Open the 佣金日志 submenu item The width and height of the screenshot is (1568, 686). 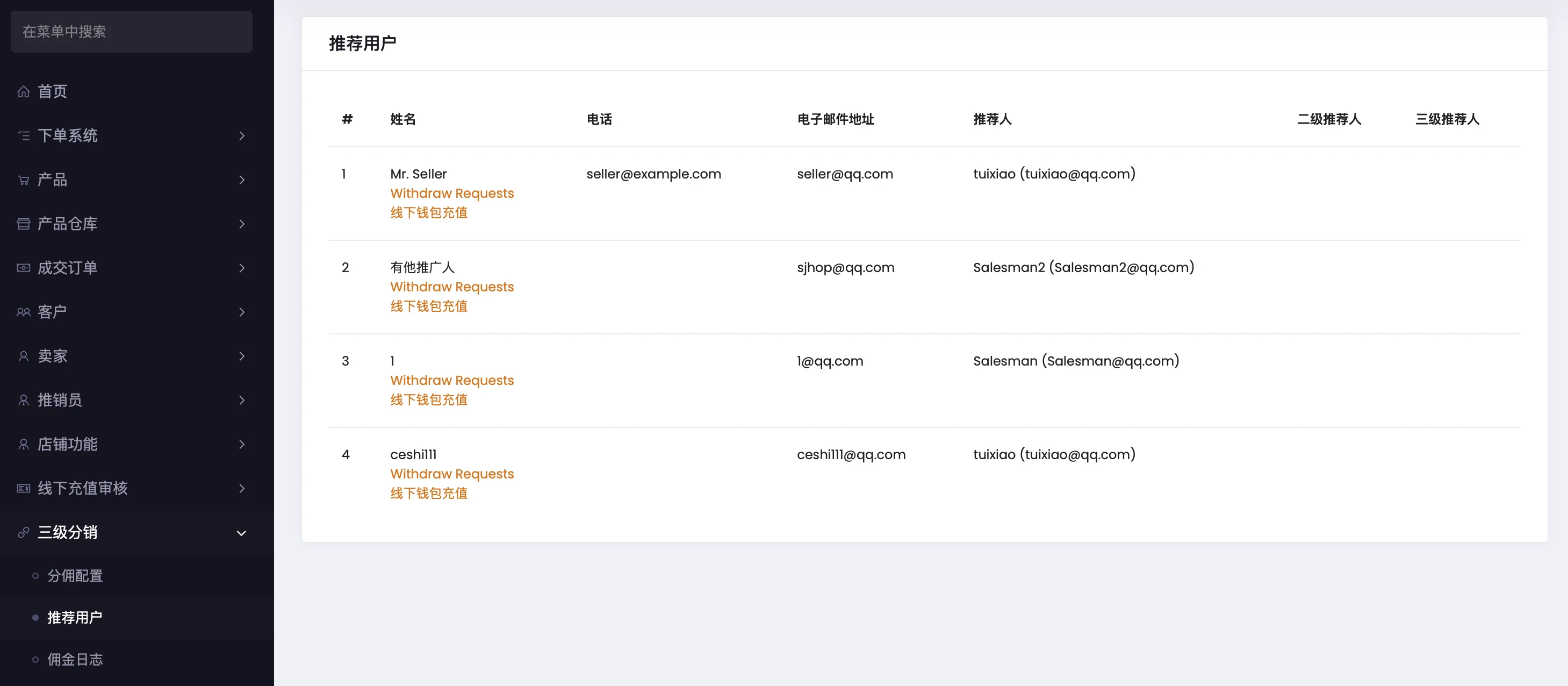(75, 659)
